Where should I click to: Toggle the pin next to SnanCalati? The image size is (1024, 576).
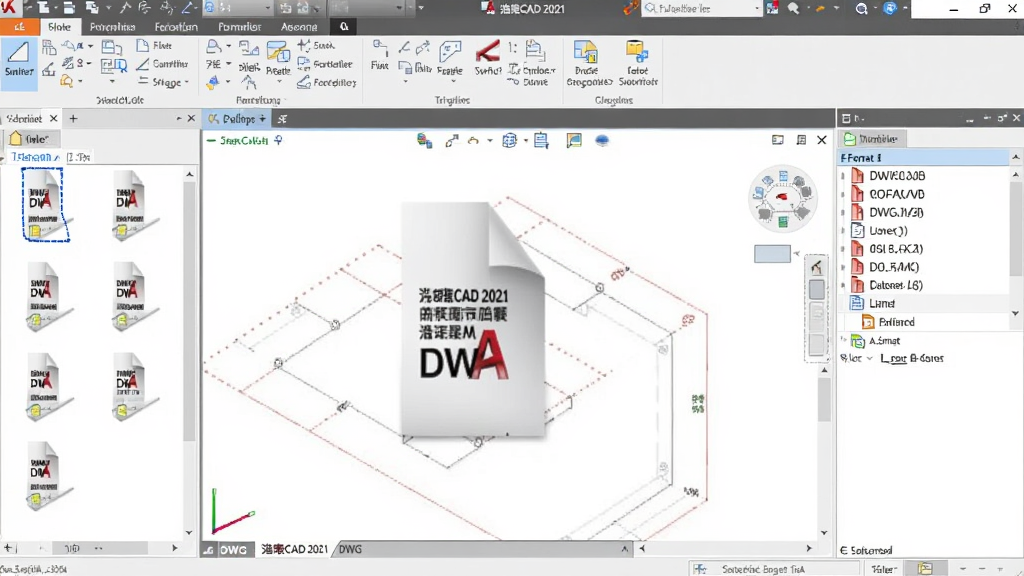pyautogui.click(x=278, y=140)
